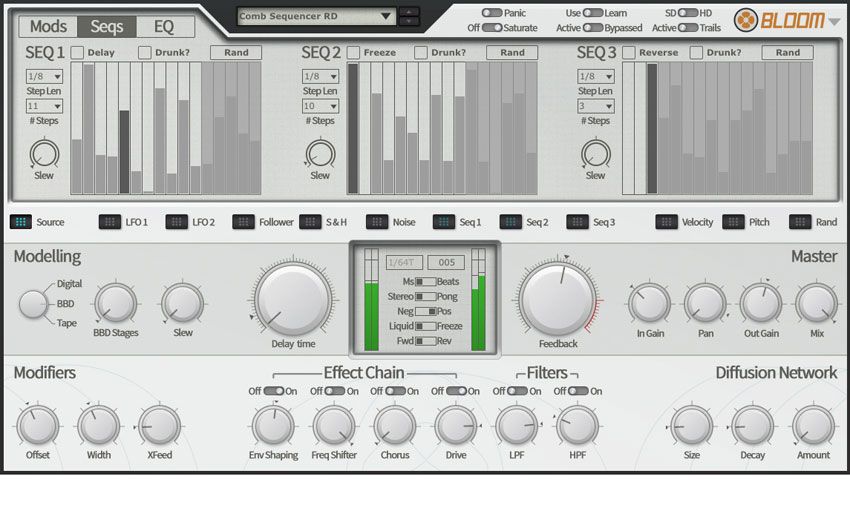Click the In Gain knob
The image size is (850, 505).
point(650,304)
